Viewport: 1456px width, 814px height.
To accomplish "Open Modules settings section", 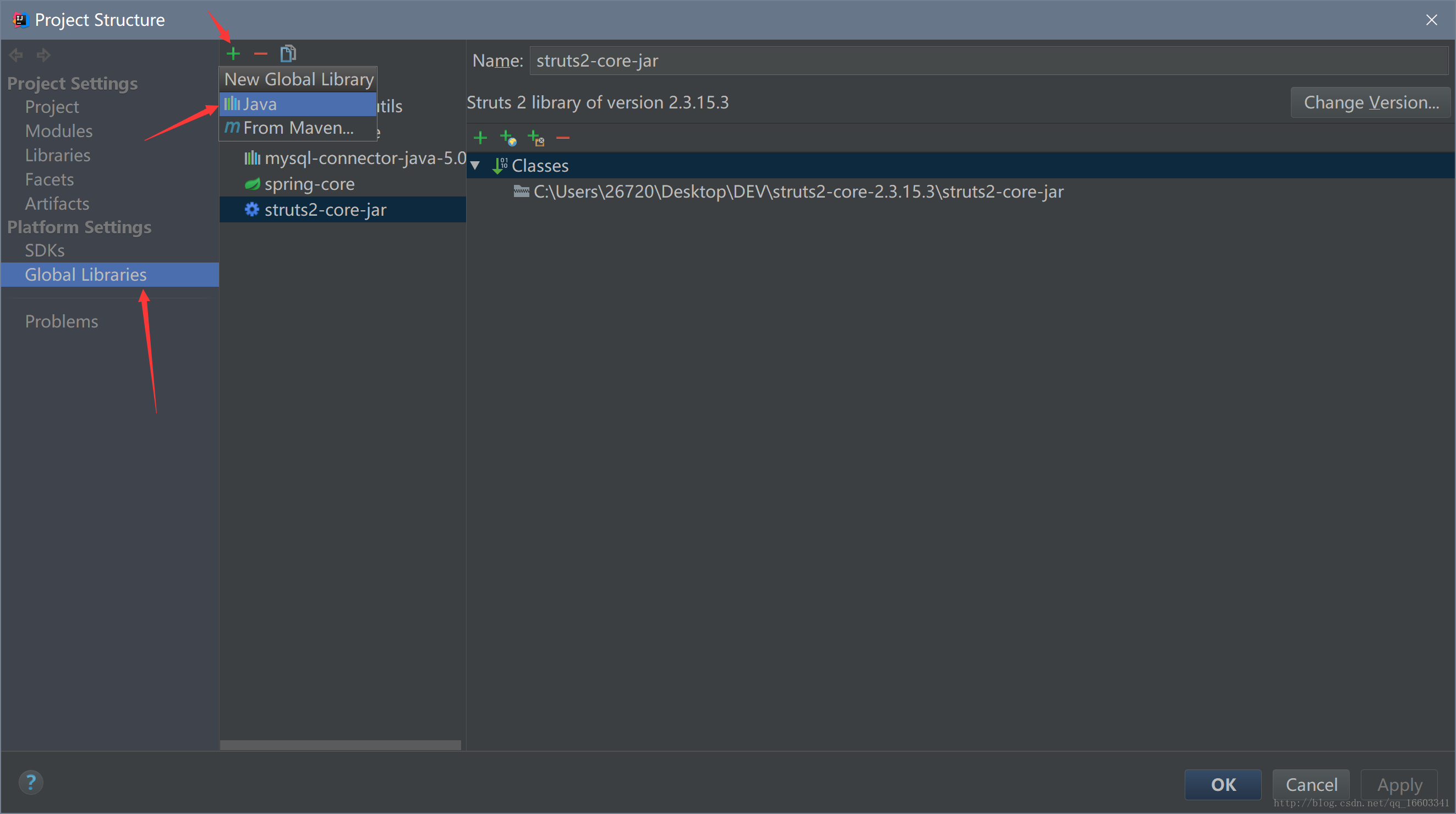I will [59, 131].
